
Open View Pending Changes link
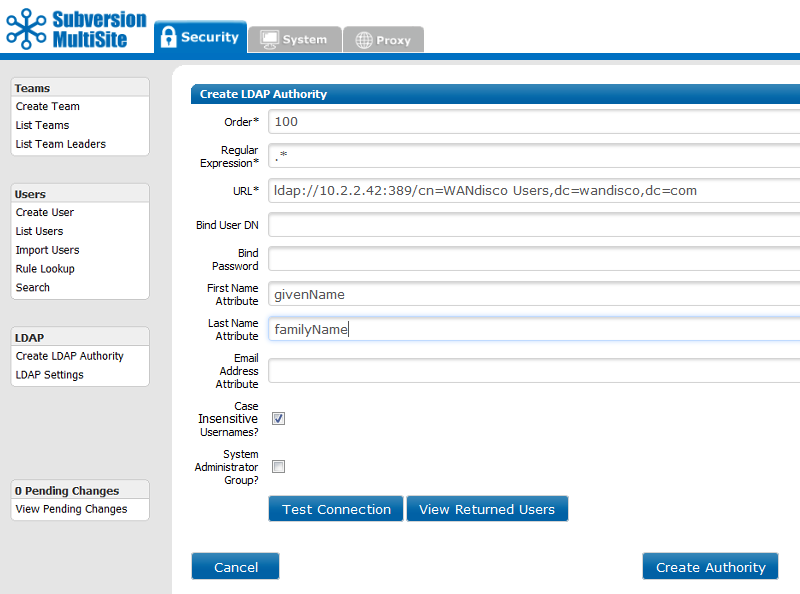(x=71, y=509)
